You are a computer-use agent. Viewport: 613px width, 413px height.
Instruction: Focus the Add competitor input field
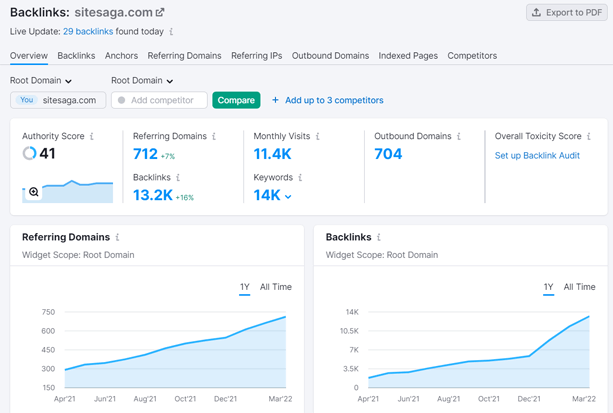point(159,100)
